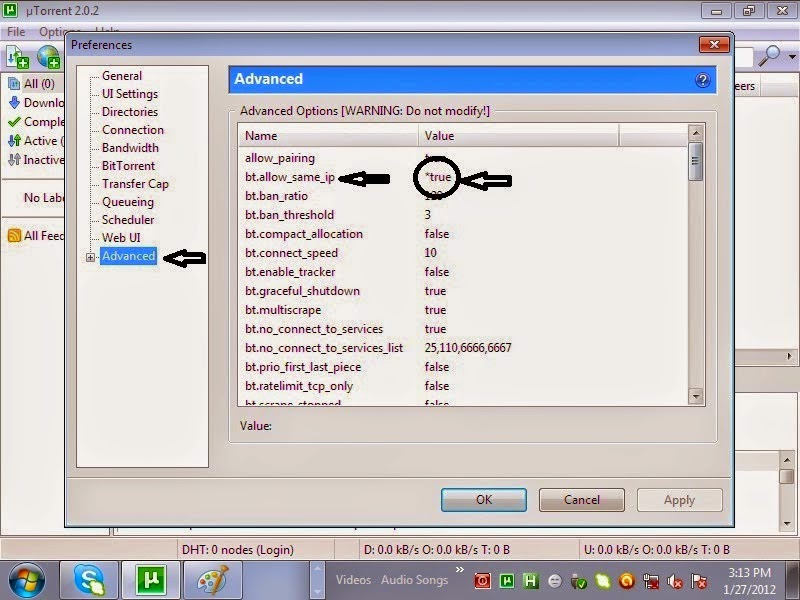Viewport: 800px width, 600px height.
Task: Click the red square tray icon
Action: coord(482,581)
